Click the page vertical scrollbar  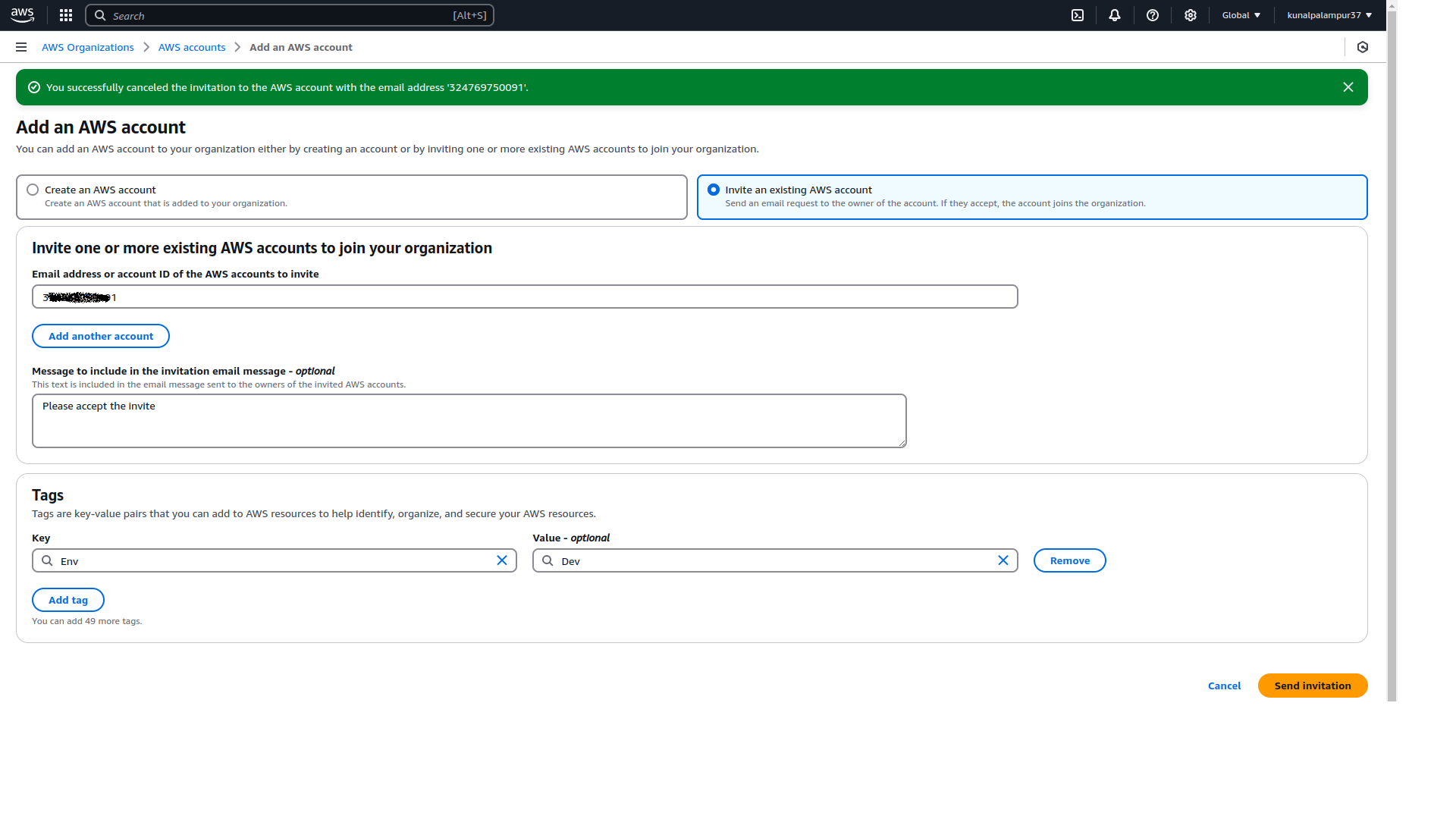(x=1392, y=350)
